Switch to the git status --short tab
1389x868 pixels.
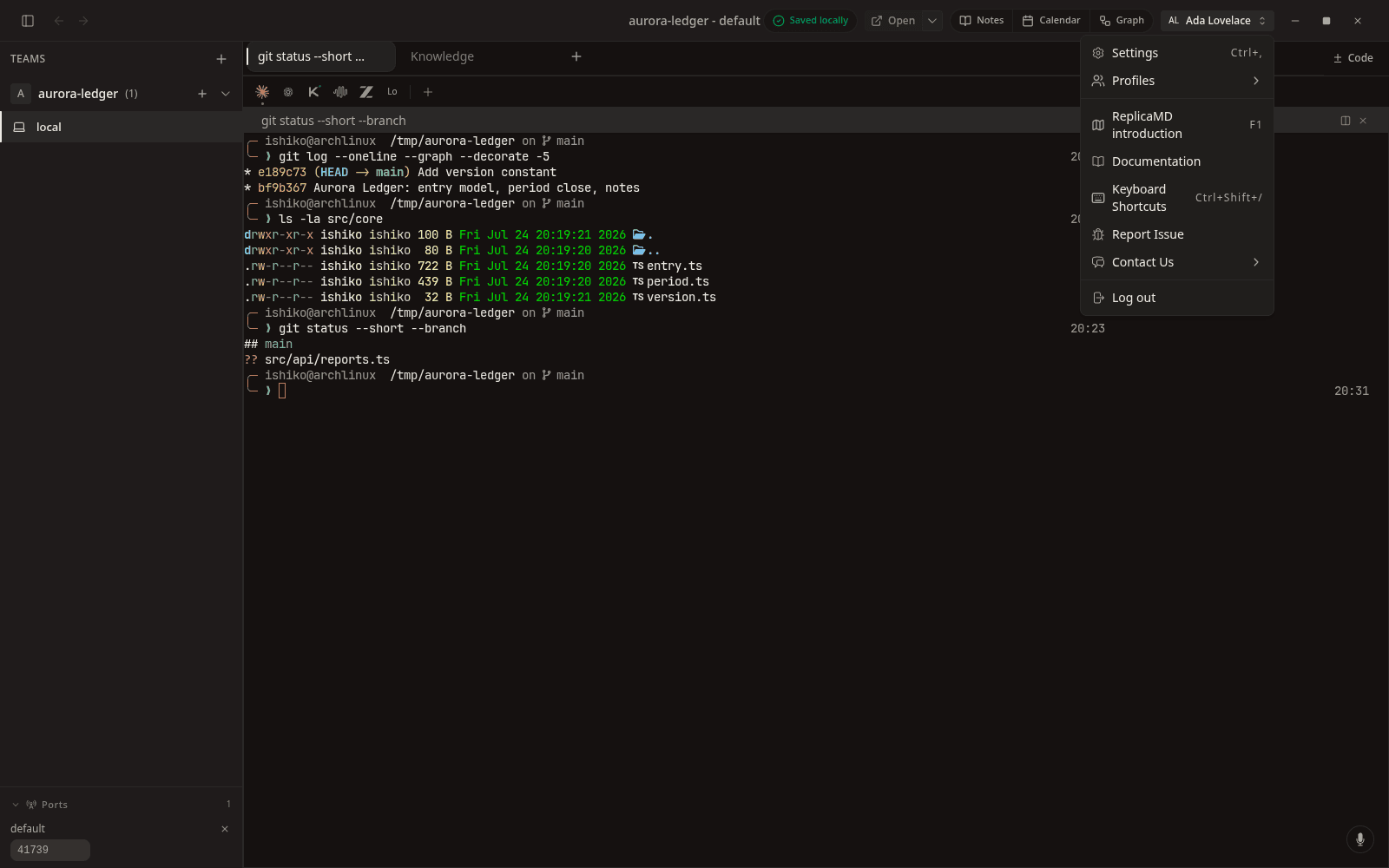pyautogui.click(x=320, y=56)
